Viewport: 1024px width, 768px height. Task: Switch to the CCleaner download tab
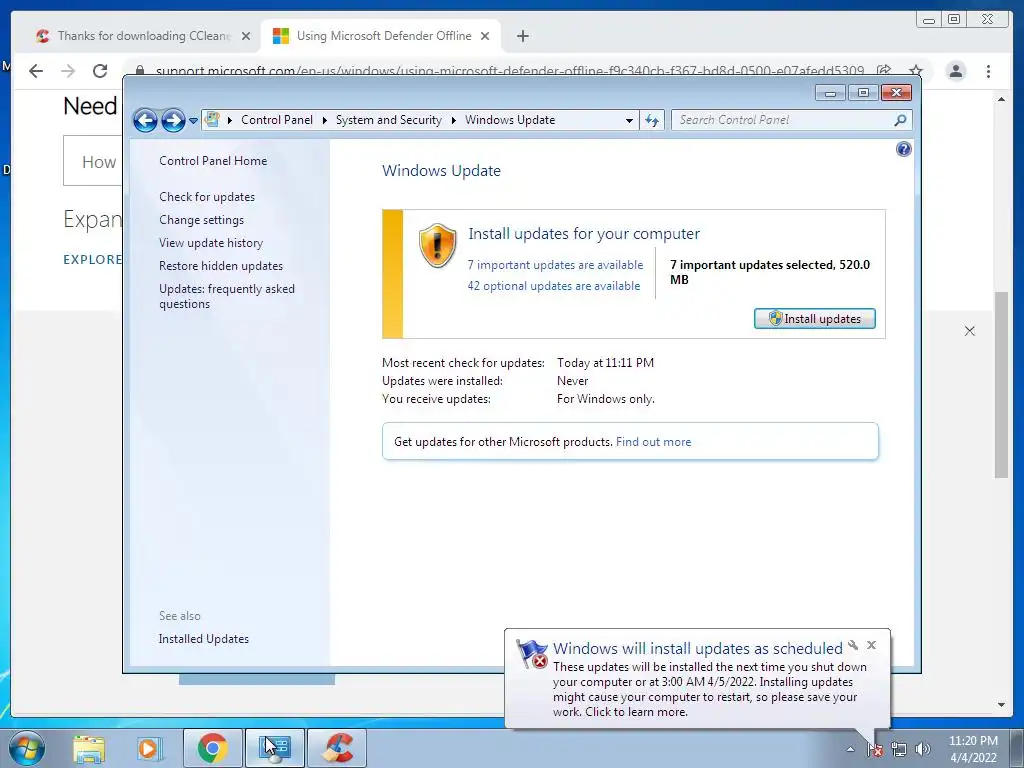(x=143, y=36)
